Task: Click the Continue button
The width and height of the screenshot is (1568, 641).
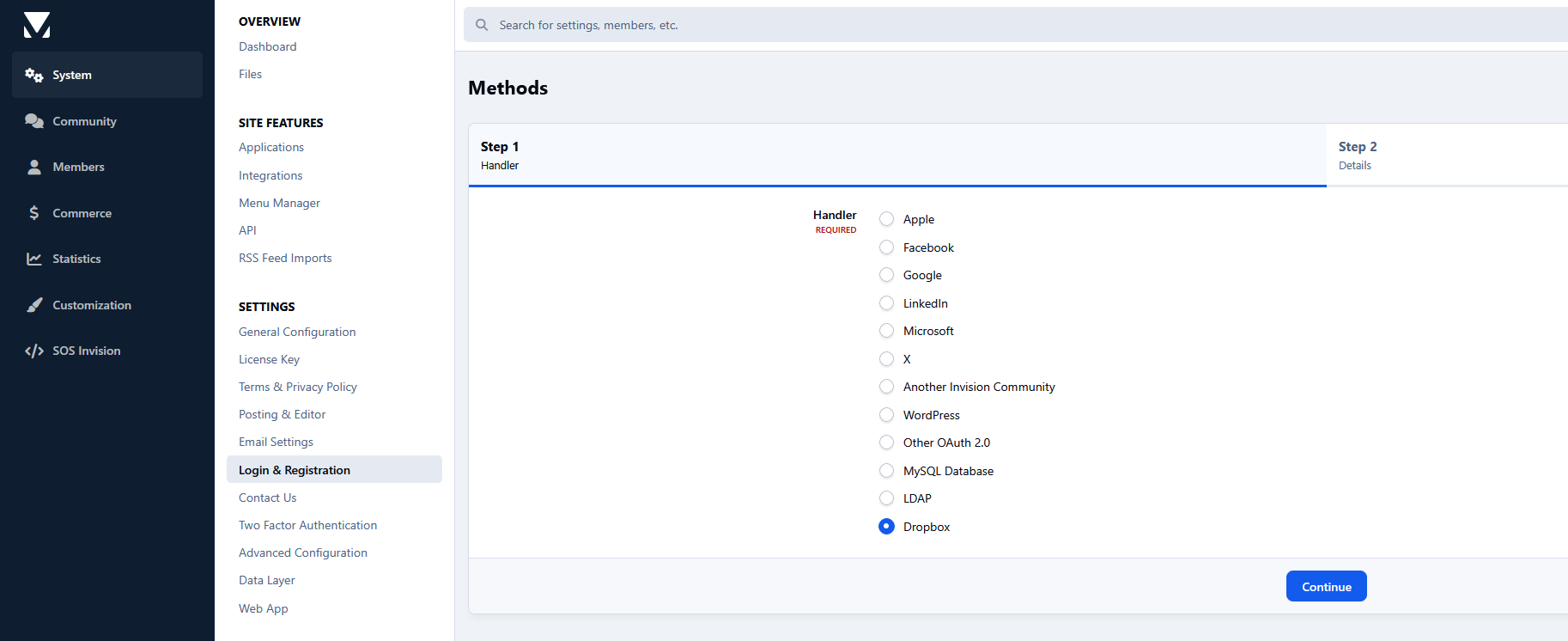Action: (x=1326, y=586)
